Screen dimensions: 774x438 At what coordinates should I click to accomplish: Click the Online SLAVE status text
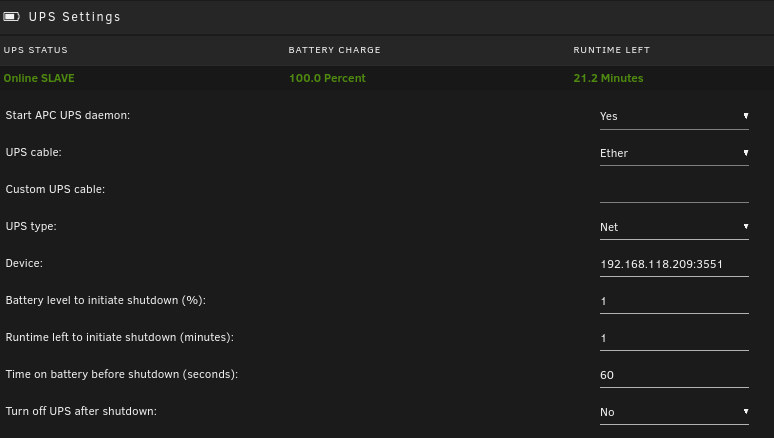tap(39, 79)
